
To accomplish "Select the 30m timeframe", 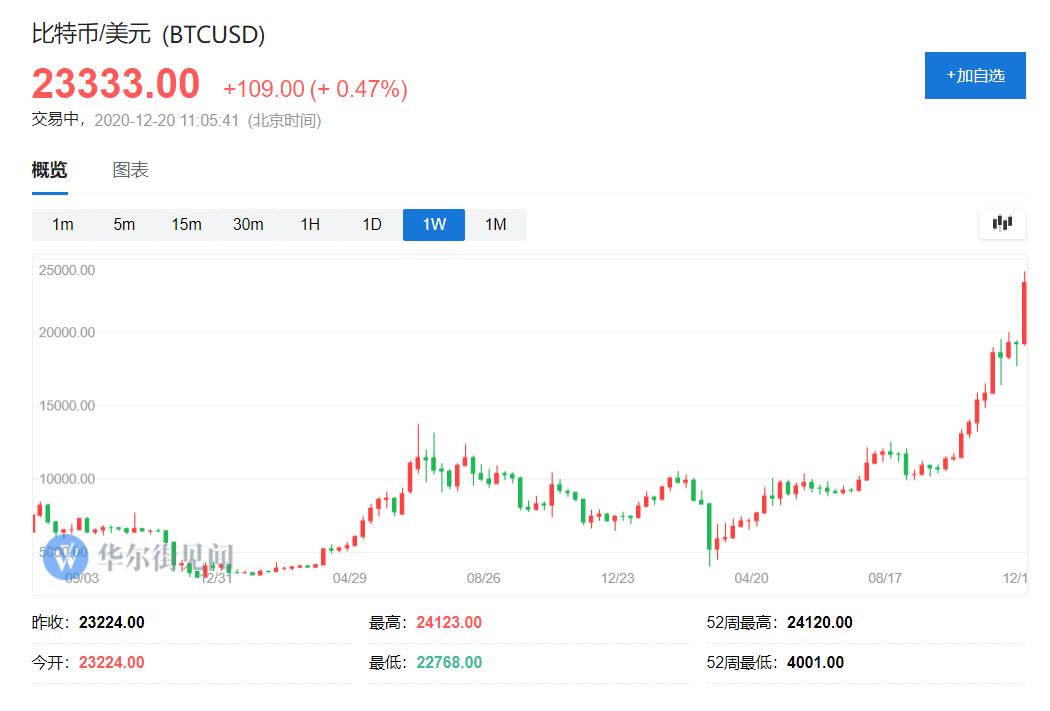I will click(248, 224).
